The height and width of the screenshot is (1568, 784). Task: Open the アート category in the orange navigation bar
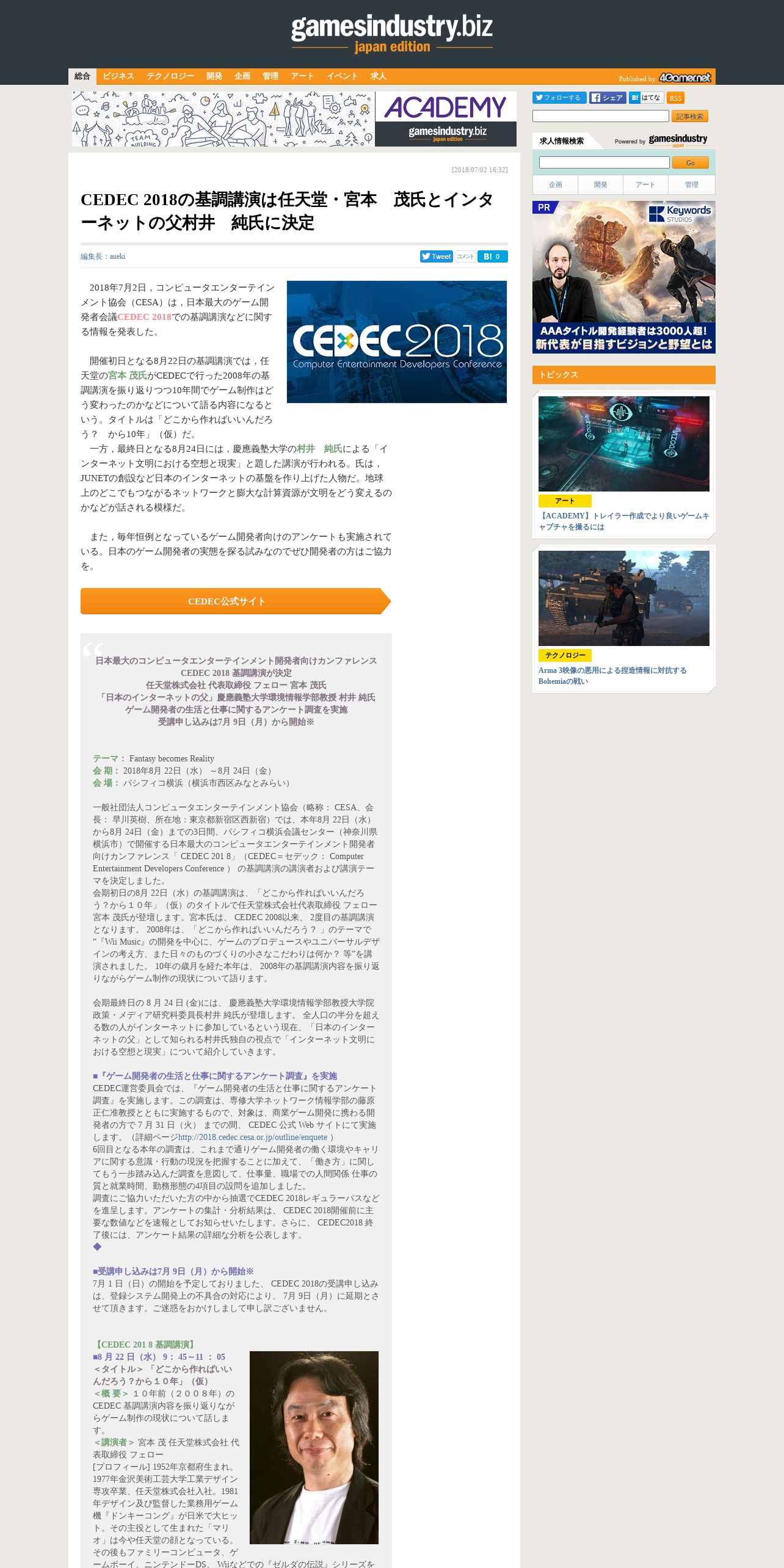[x=302, y=76]
